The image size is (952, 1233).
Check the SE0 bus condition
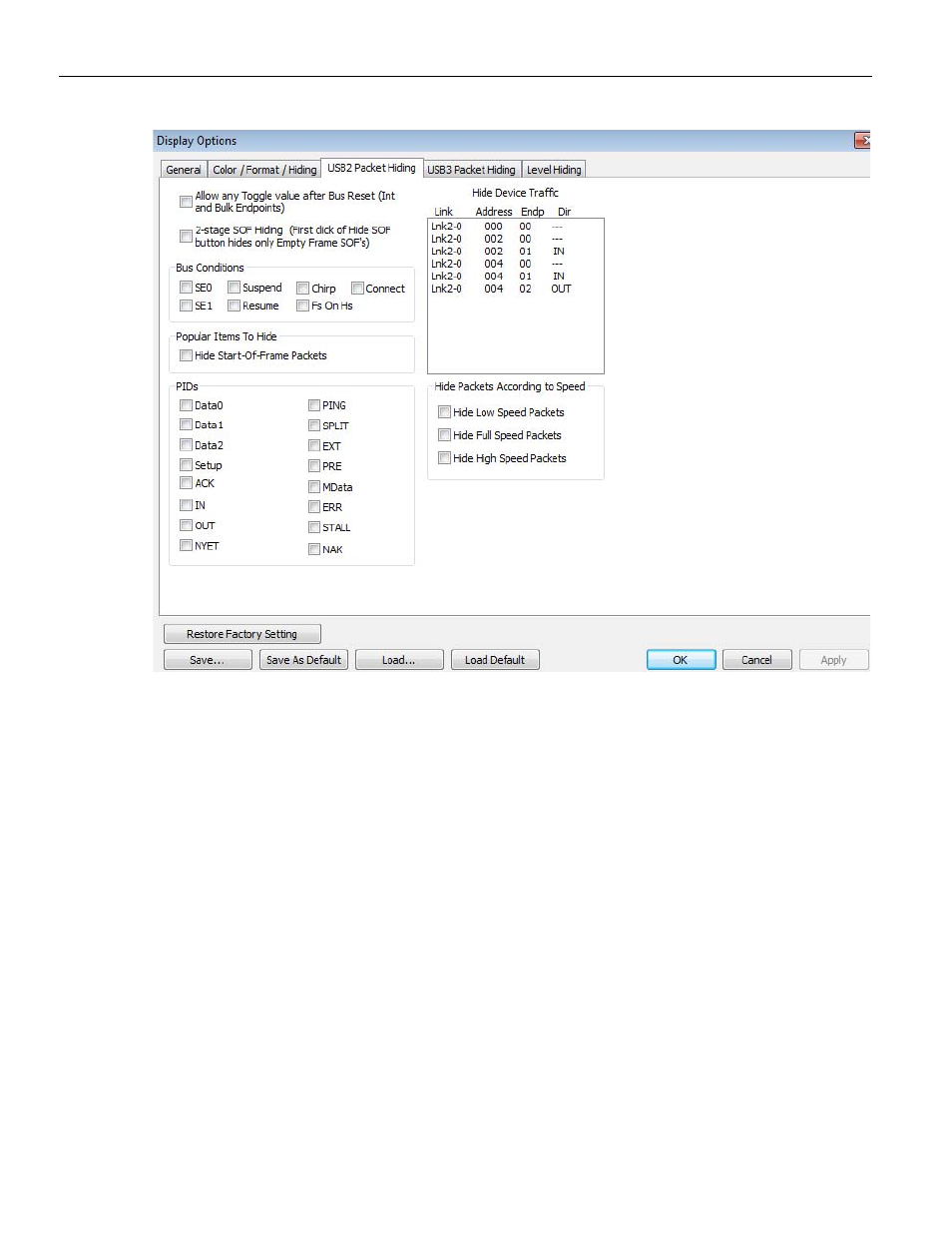point(186,288)
